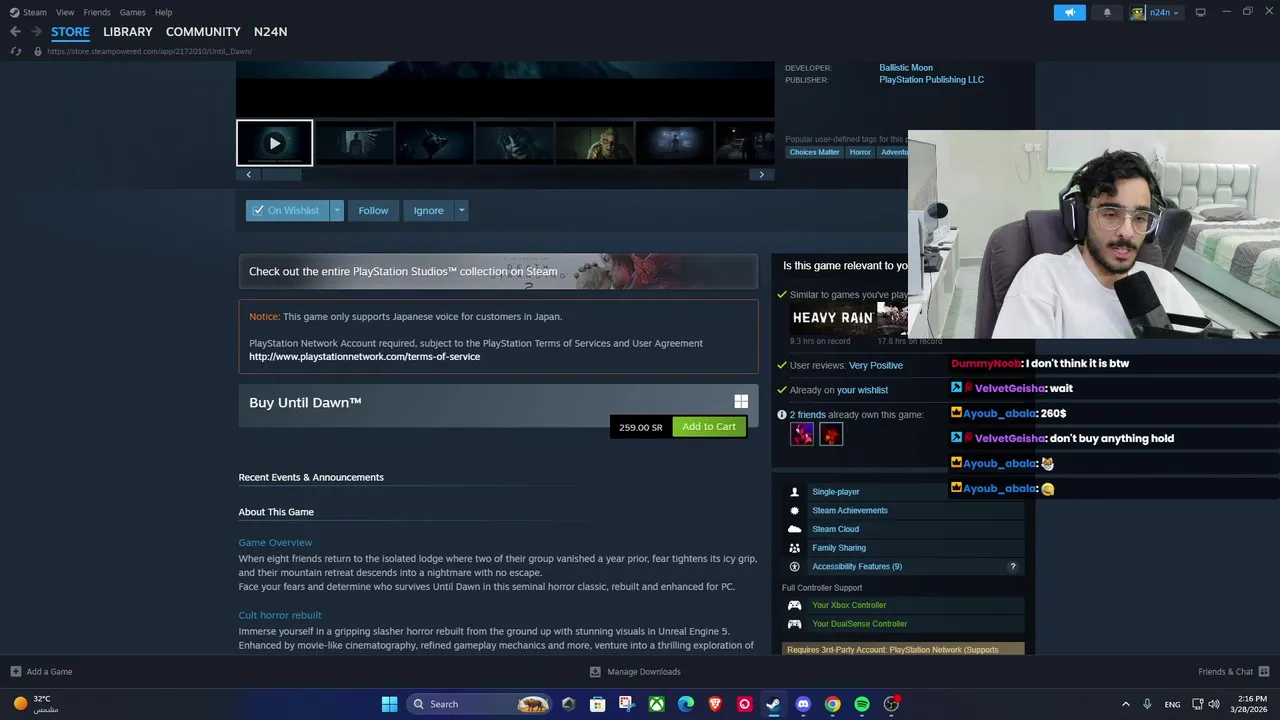Open the Games menu
Viewport: 1280px width, 720px height.
click(x=132, y=12)
